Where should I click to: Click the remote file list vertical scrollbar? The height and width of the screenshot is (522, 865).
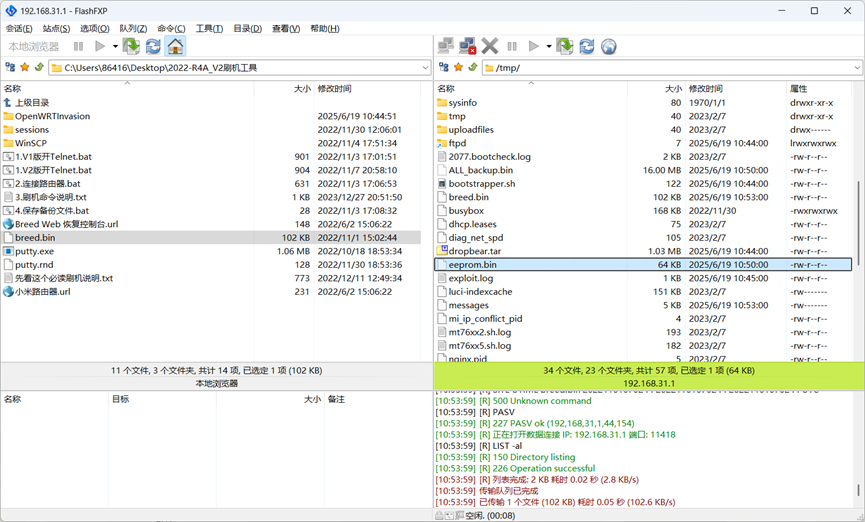click(x=858, y=200)
